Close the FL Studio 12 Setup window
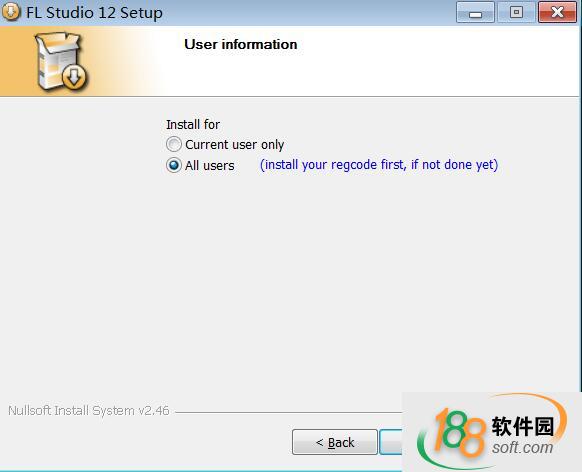The width and height of the screenshot is (582, 472). (557, 12)
